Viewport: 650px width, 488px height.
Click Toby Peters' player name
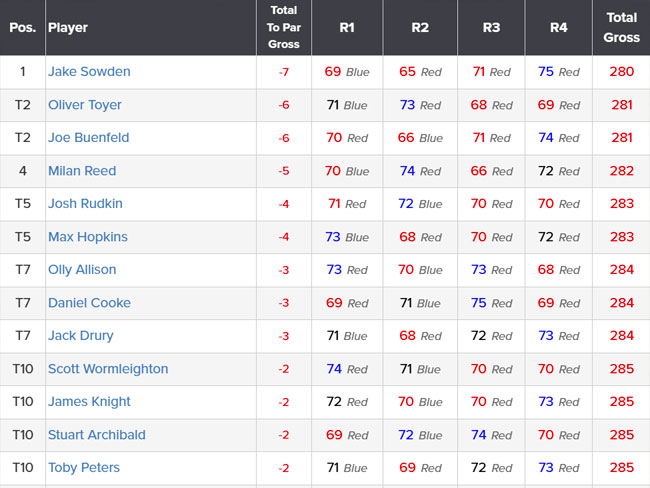pyautogui.click(x=84, y=467)
